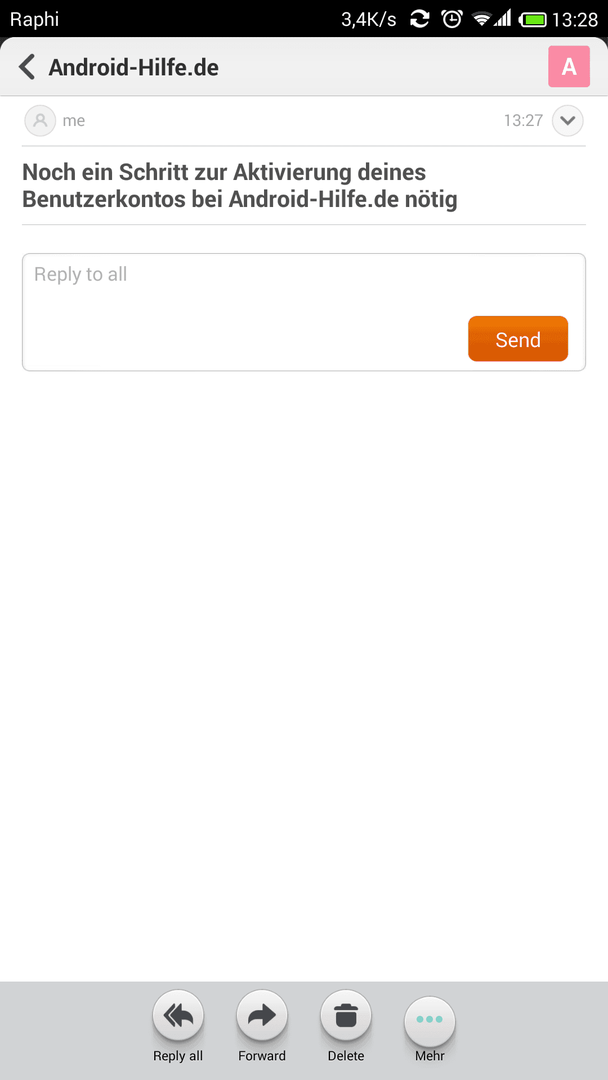Click the sender profile avatar
This screenshot has height=1080, width=608.
tap(40, 121)
